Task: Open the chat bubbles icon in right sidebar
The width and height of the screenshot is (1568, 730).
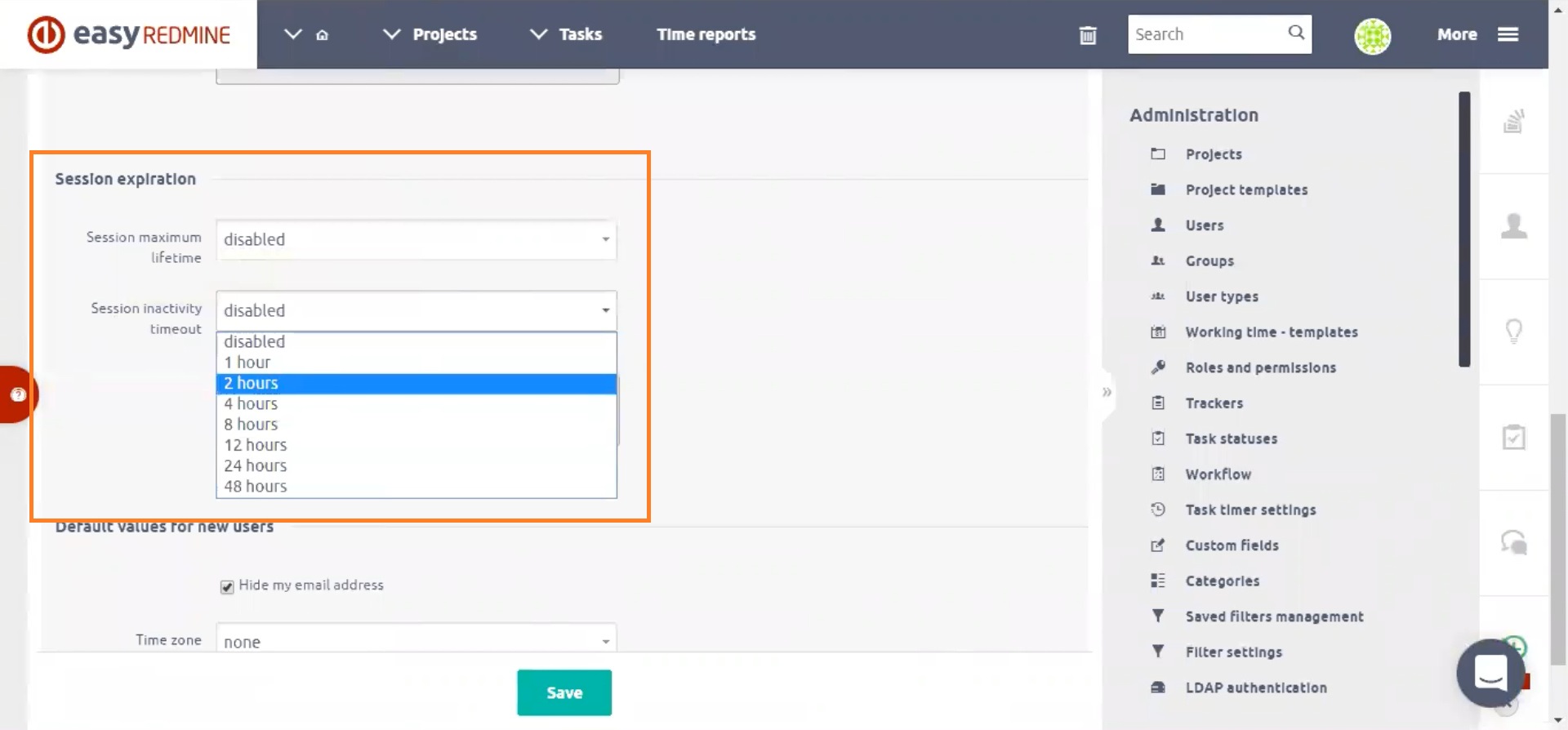Action: click(x=1513, y=542)
